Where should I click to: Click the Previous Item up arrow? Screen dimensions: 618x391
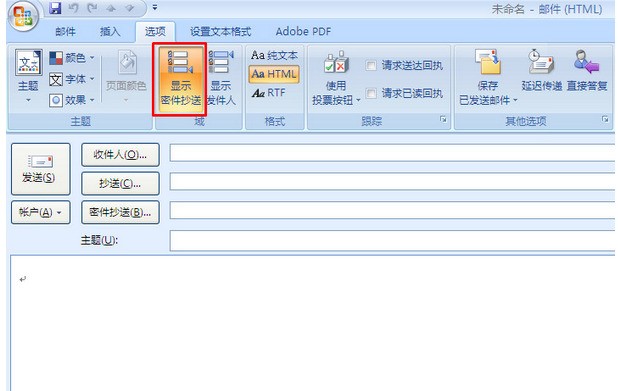click(111, 7)
